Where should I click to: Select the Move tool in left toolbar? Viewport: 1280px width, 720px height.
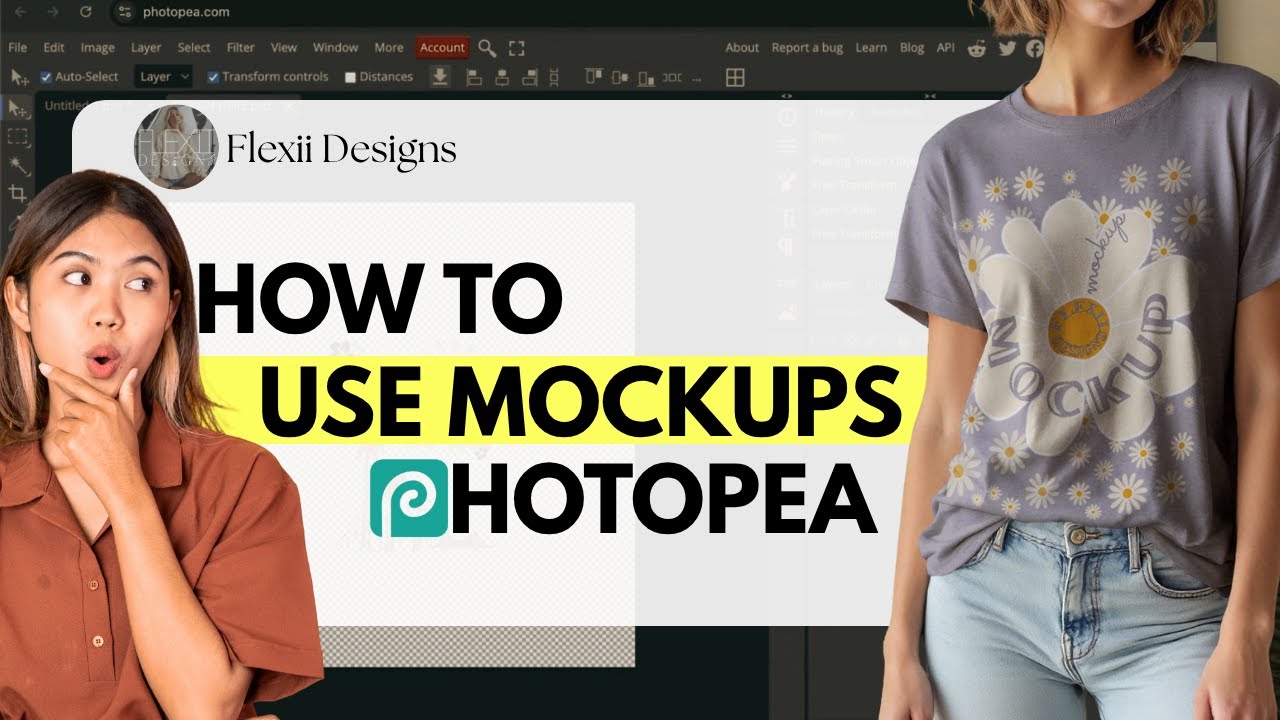pyautogui.click(x=18, y=108)
